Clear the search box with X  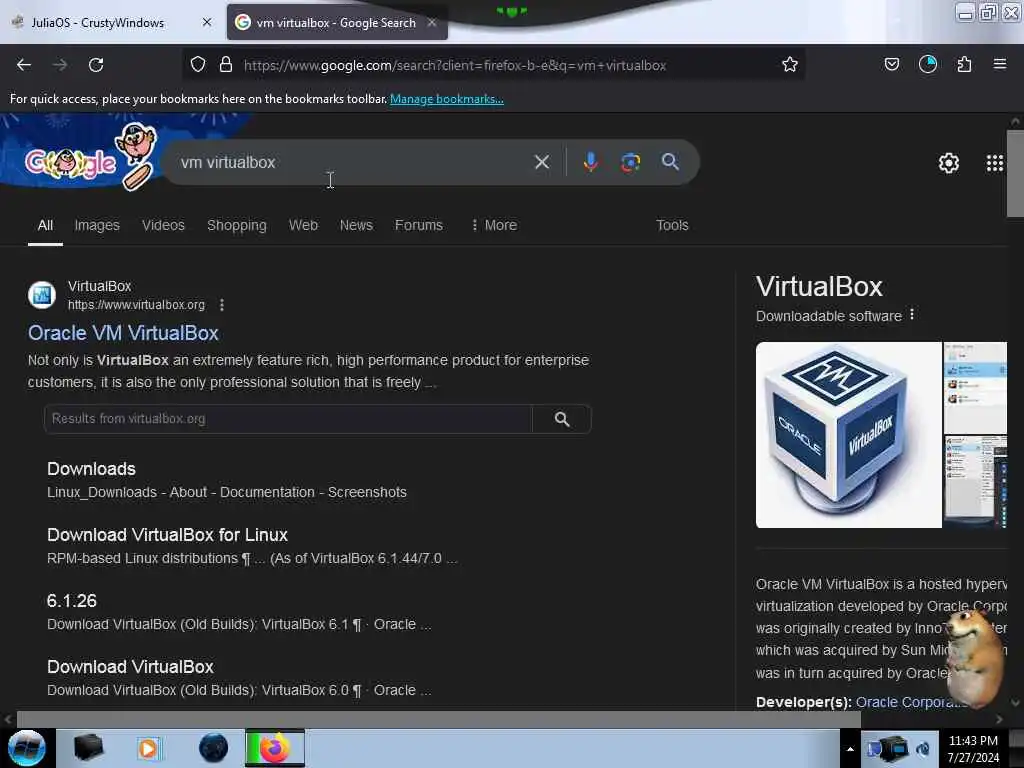coord(542,162)
